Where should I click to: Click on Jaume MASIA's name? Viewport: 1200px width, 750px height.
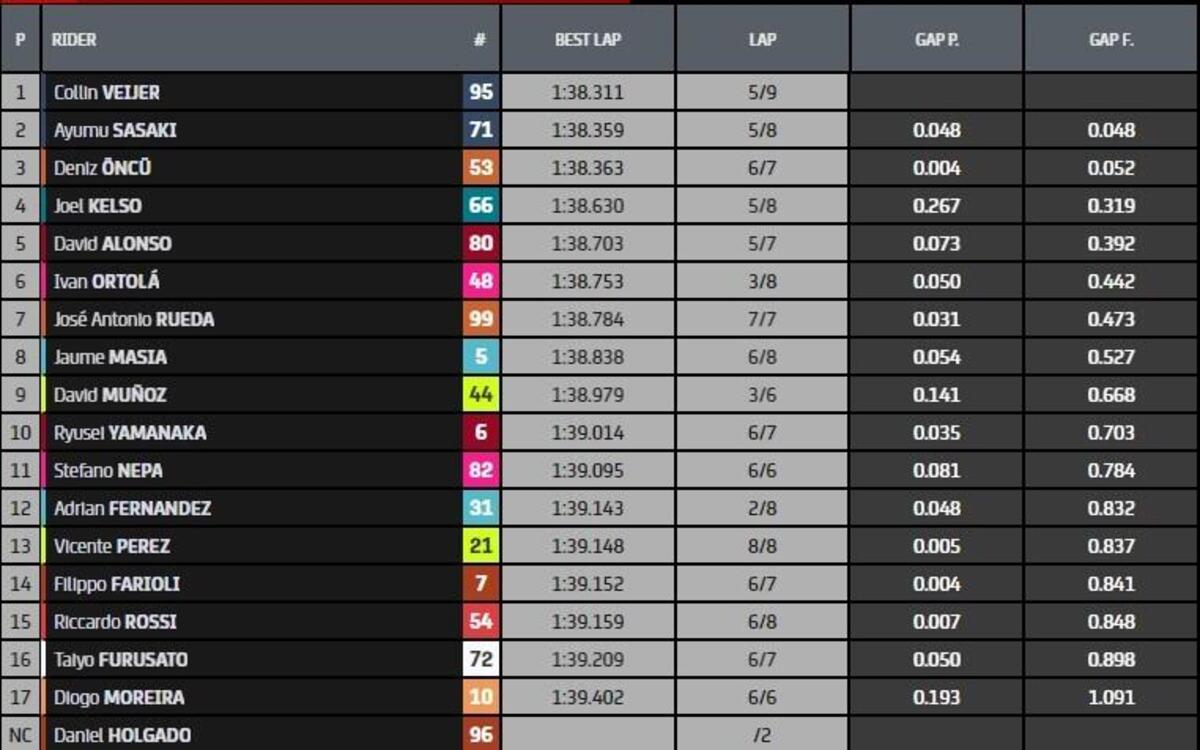(x=110, y=357)
